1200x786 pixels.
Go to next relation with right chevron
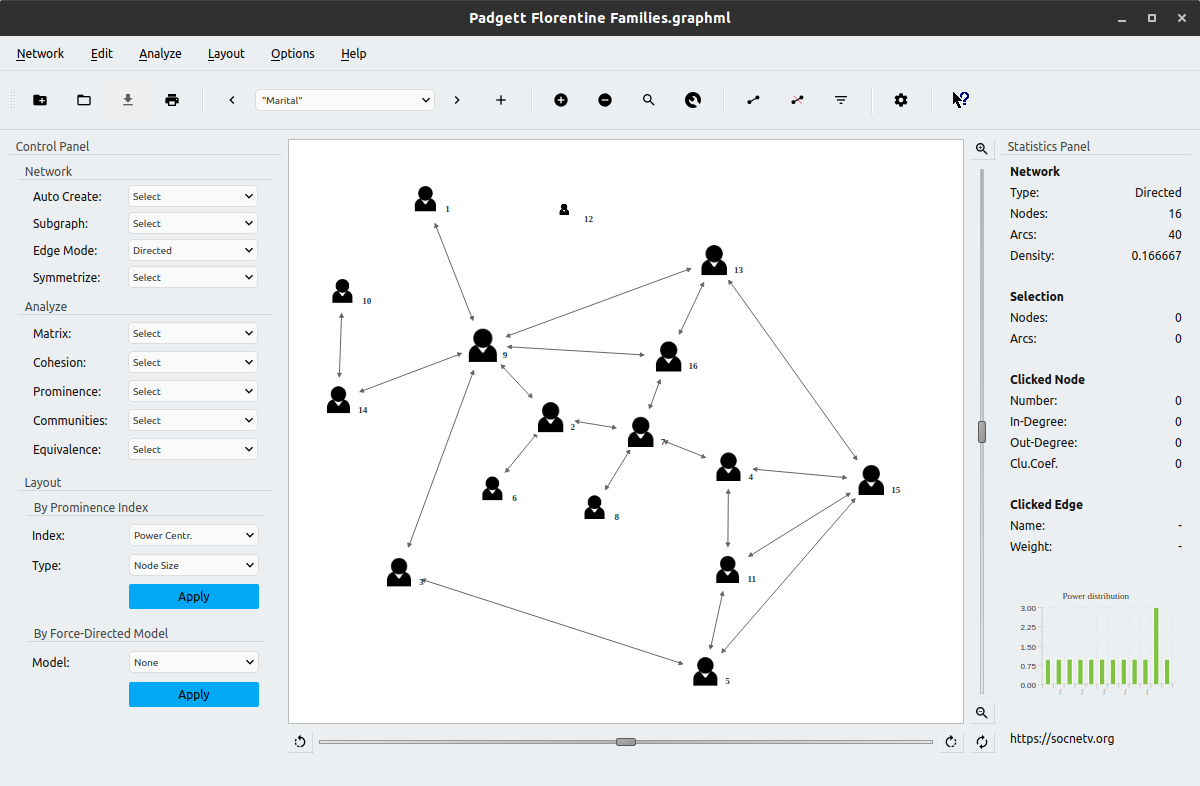pos(457,100)
